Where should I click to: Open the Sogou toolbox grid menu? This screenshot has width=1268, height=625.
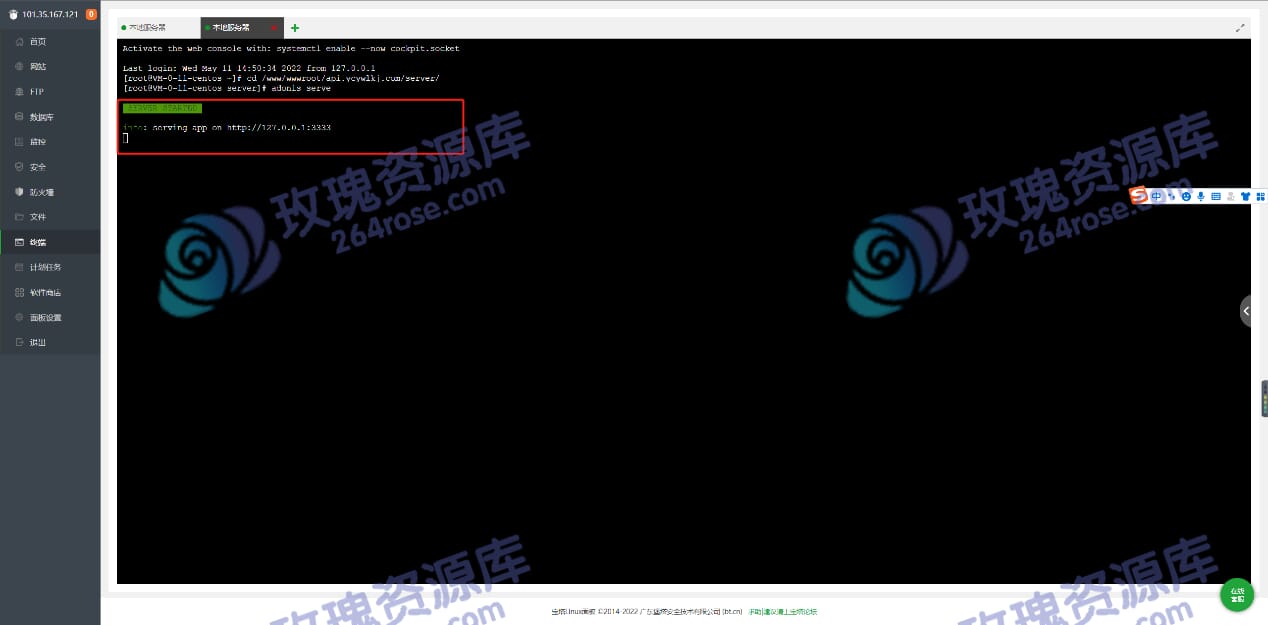click(1261, 196)
